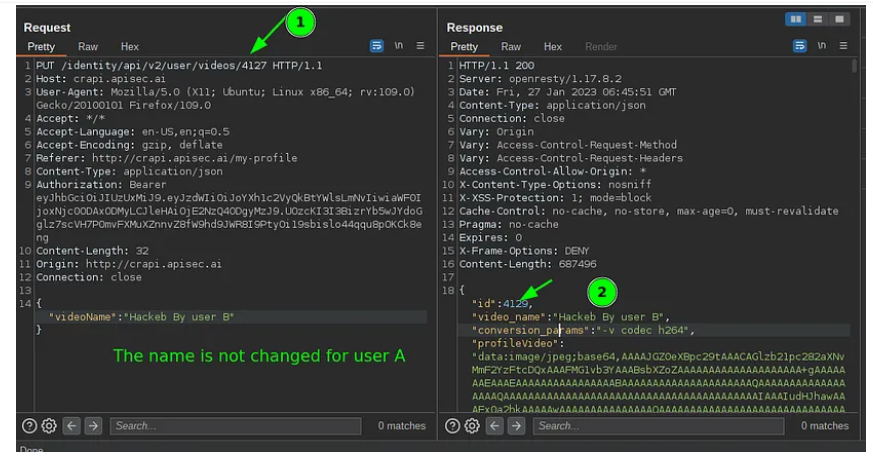Screen dimensions: 873x468
Task: Click the Origin: http://crapi.apisec.ai line
Action: click(x=129, y=264)
